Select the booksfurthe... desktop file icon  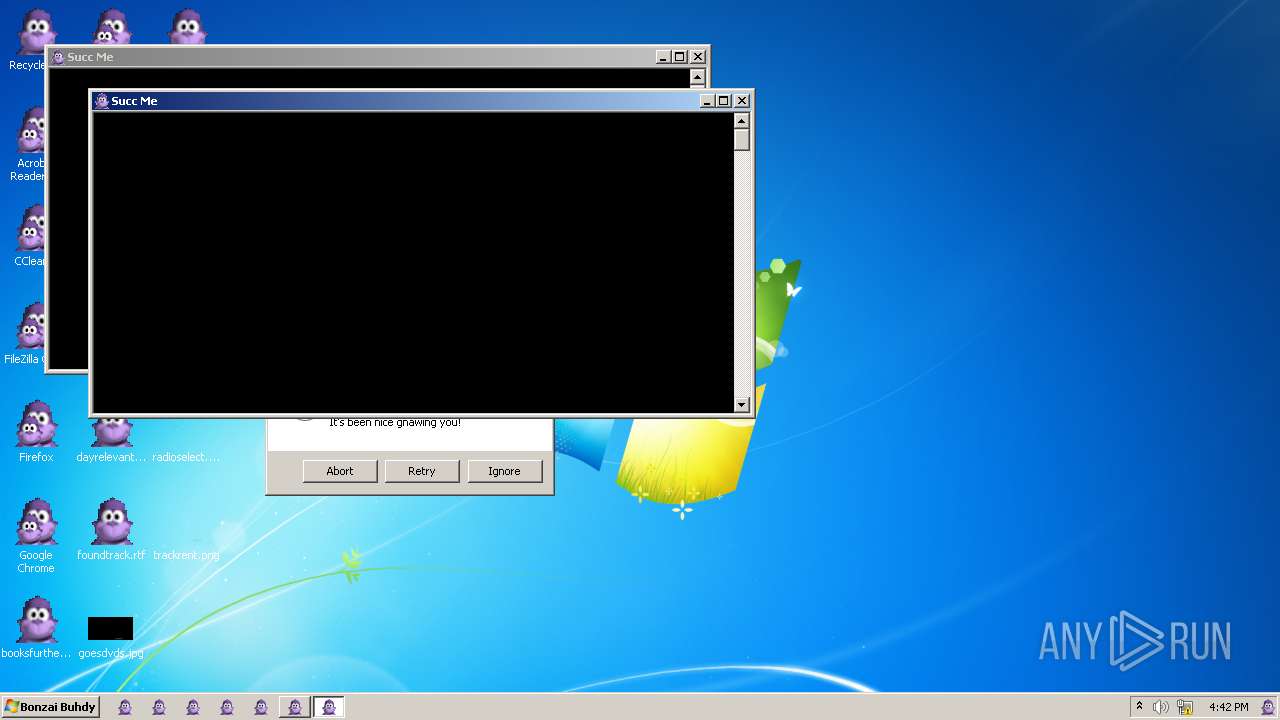(36, 628)
